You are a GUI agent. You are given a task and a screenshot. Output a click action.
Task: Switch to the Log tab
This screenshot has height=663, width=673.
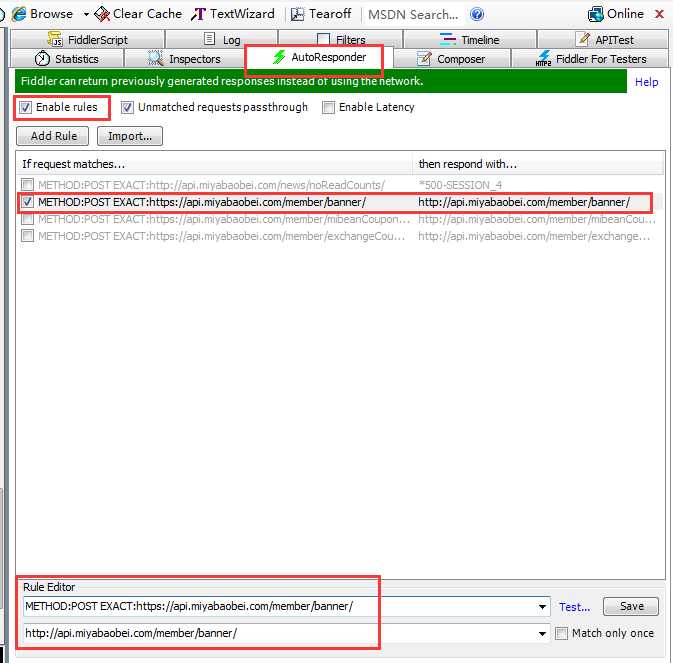click(x=221, y=39)
